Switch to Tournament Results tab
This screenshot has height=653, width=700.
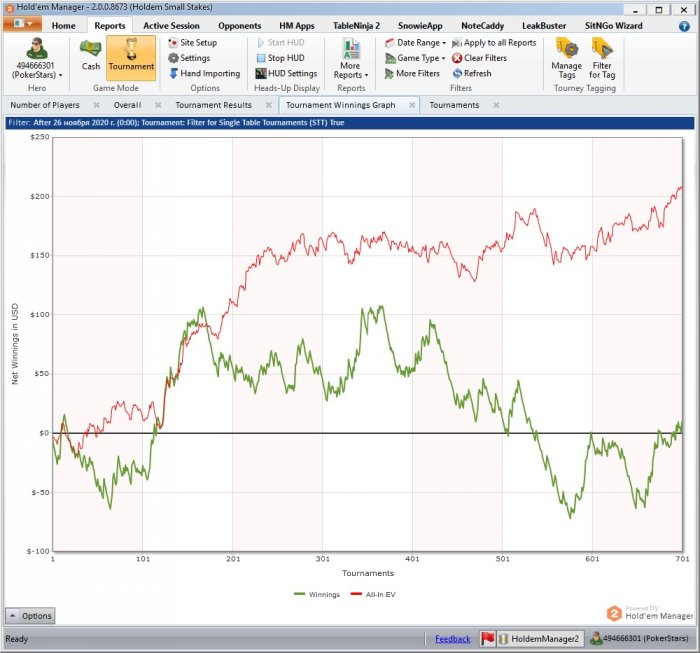click(x=213, y=105)
